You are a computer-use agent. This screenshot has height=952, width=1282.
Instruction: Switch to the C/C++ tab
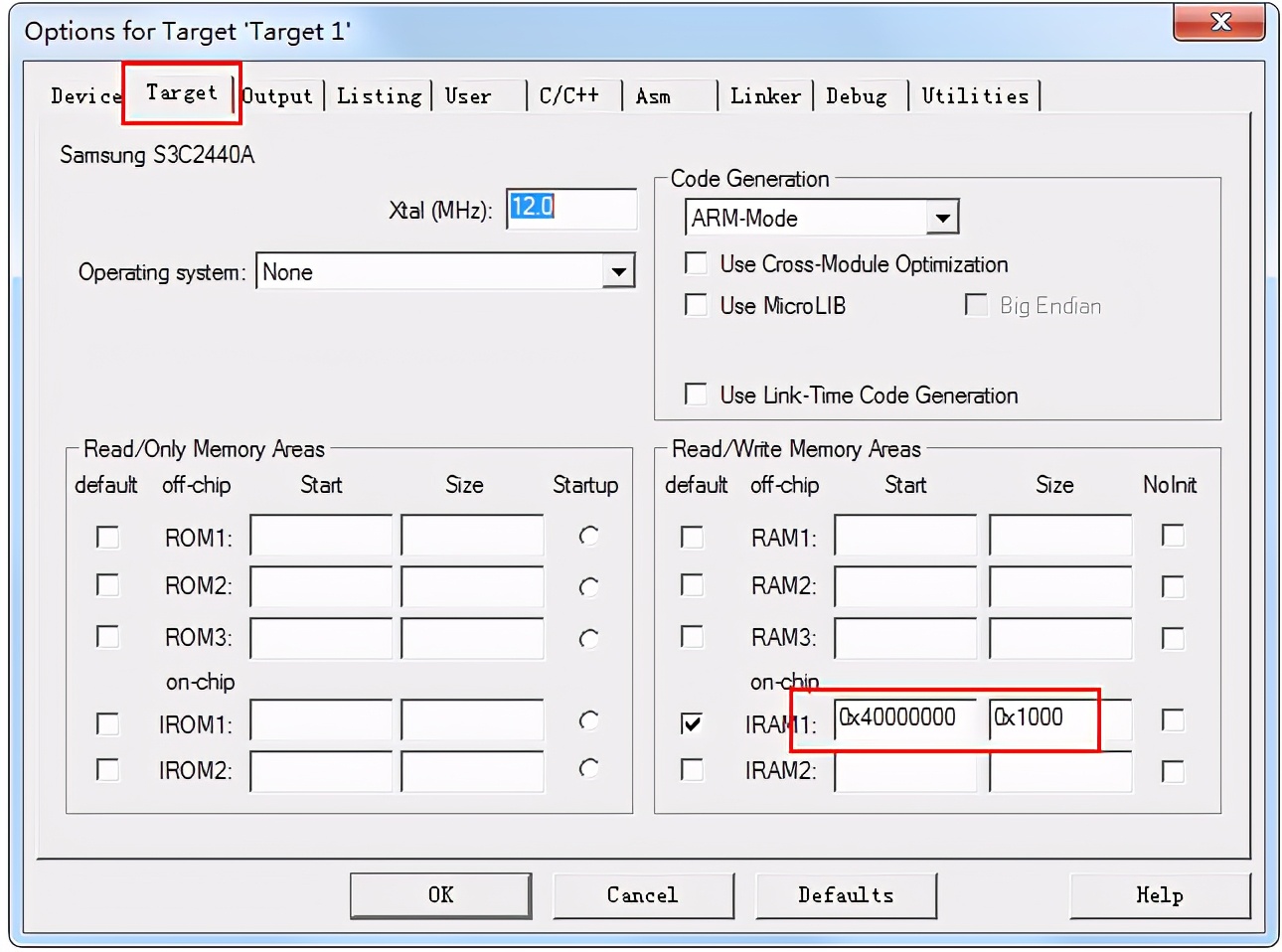pyautogui.click(x=569, y=96)
